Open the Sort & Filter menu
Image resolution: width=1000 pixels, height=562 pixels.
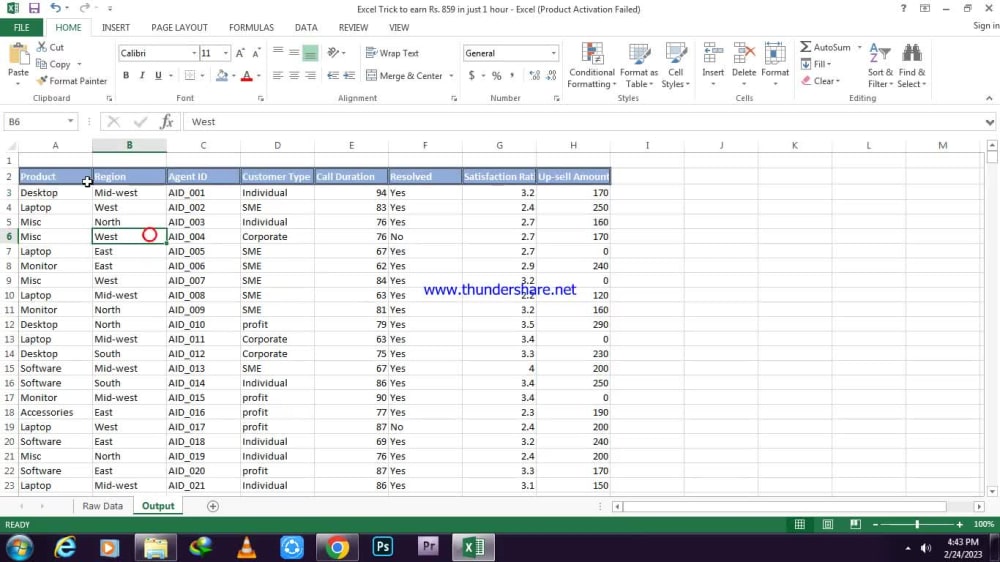[x=880, y=66]
